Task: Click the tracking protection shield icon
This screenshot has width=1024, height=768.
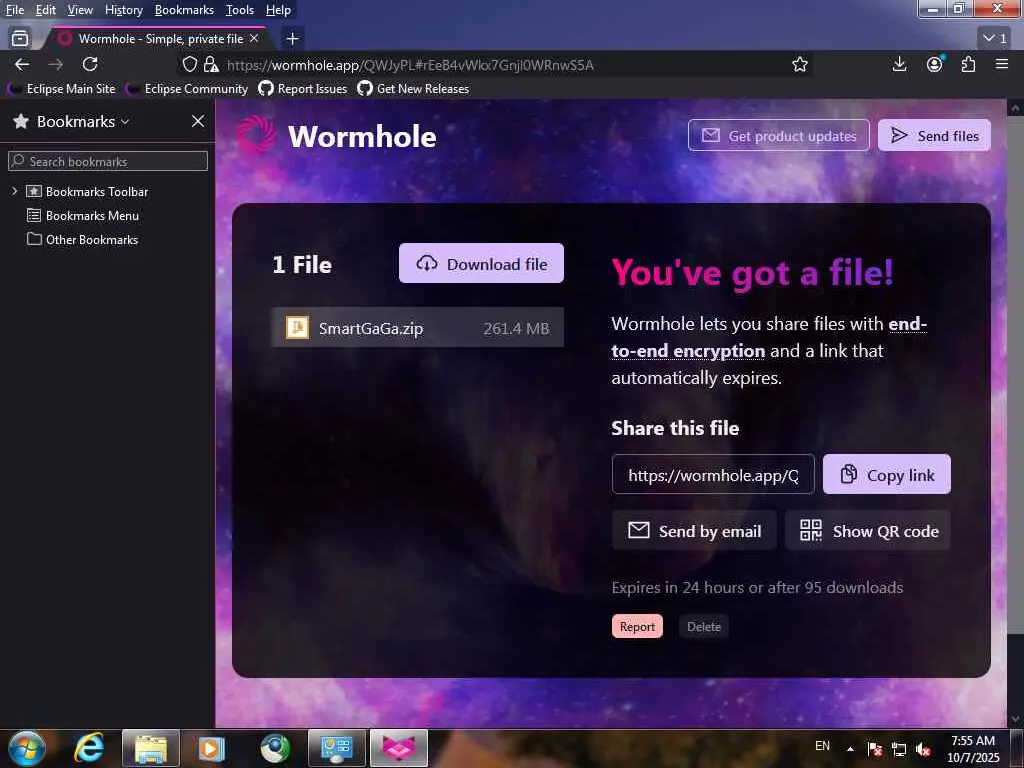Action: 189,64
